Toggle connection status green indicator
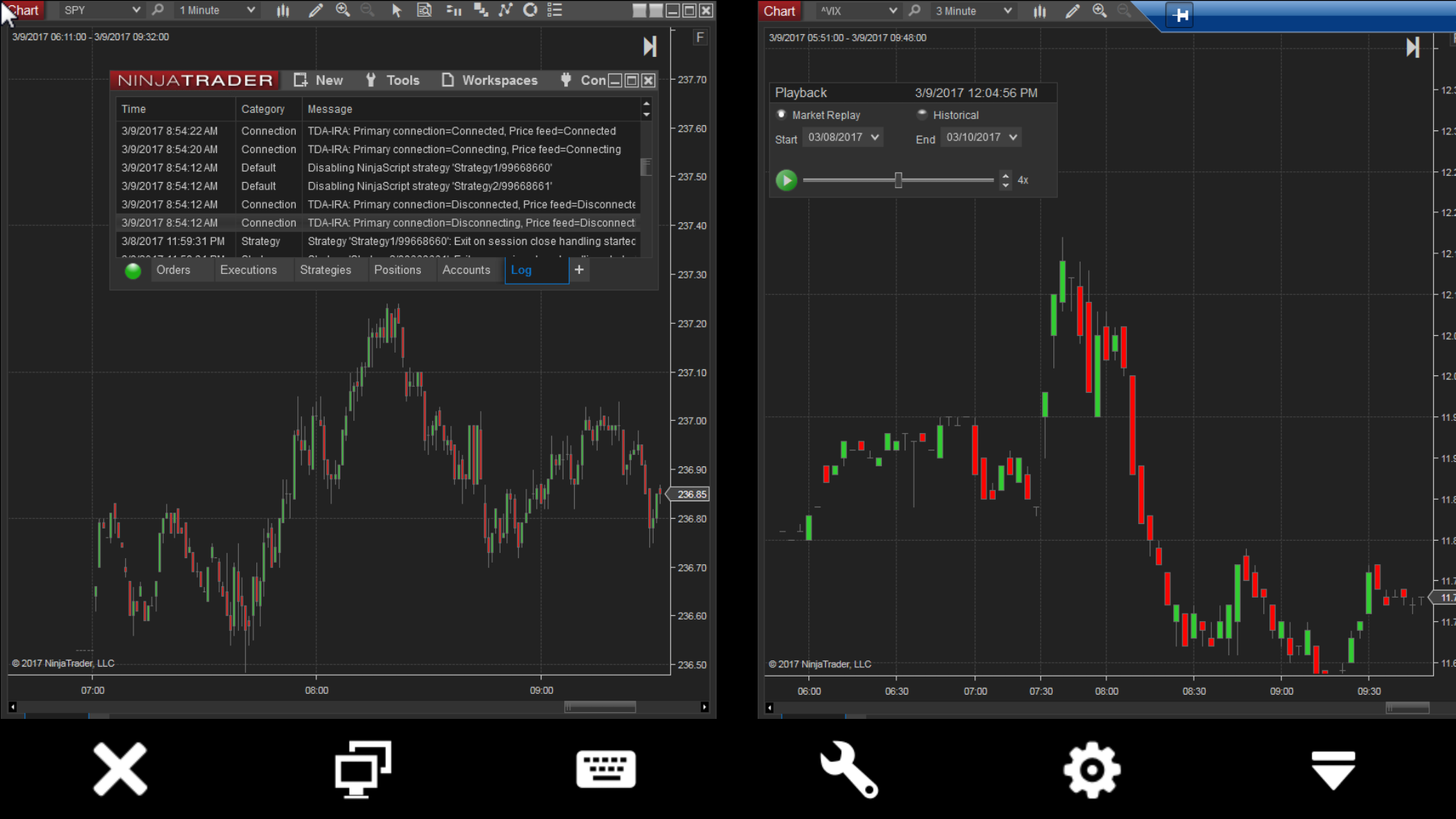The height and width of the screenshot is (819, 1456). (x=133, y=271)
